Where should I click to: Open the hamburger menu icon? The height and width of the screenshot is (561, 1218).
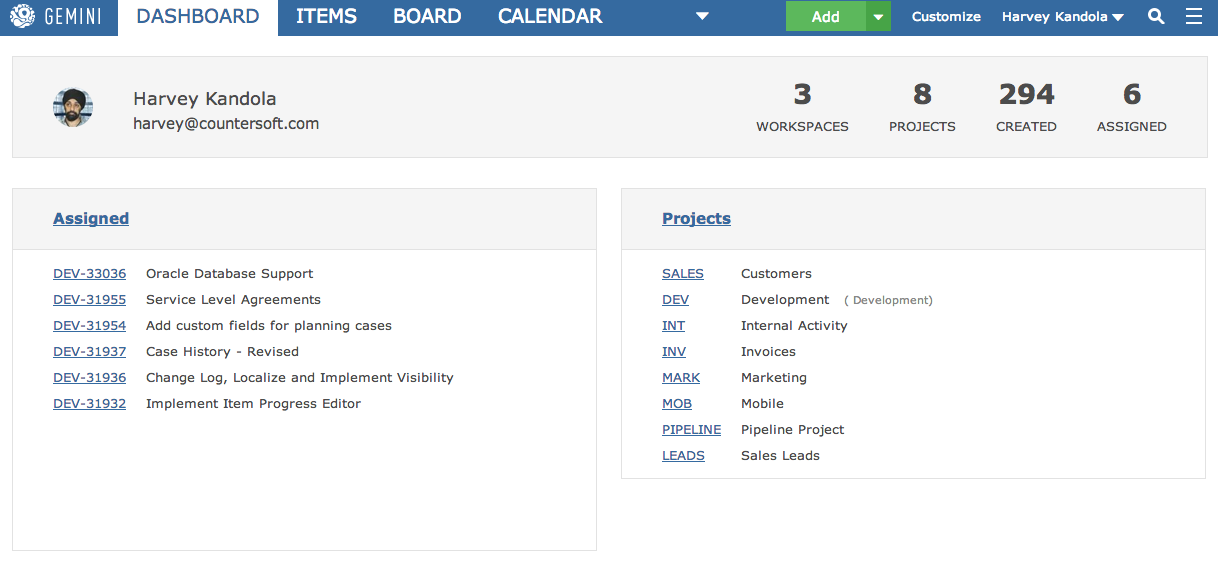coord(1193,17)
